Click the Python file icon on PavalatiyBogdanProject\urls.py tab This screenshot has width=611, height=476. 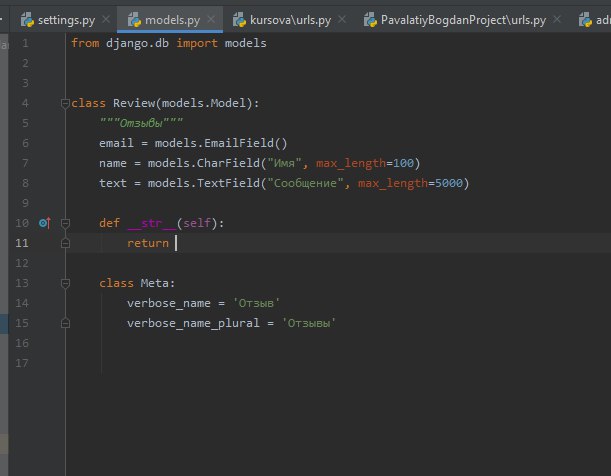[x=370, y=19]
